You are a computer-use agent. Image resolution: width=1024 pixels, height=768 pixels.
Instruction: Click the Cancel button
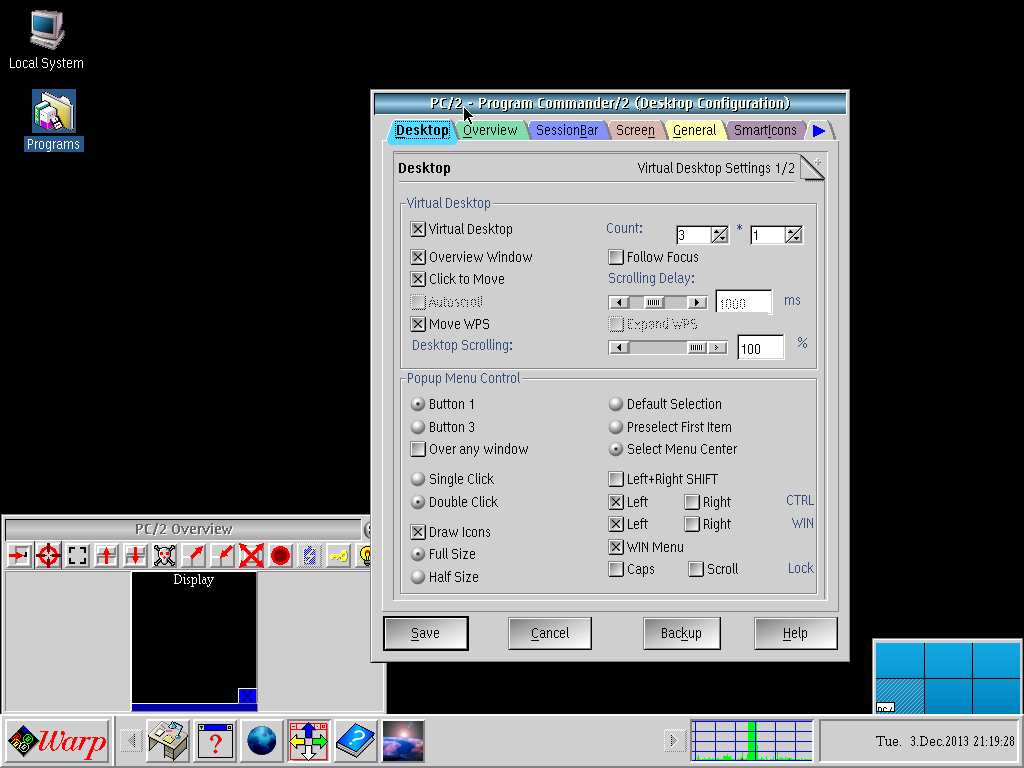coord(550,633)
